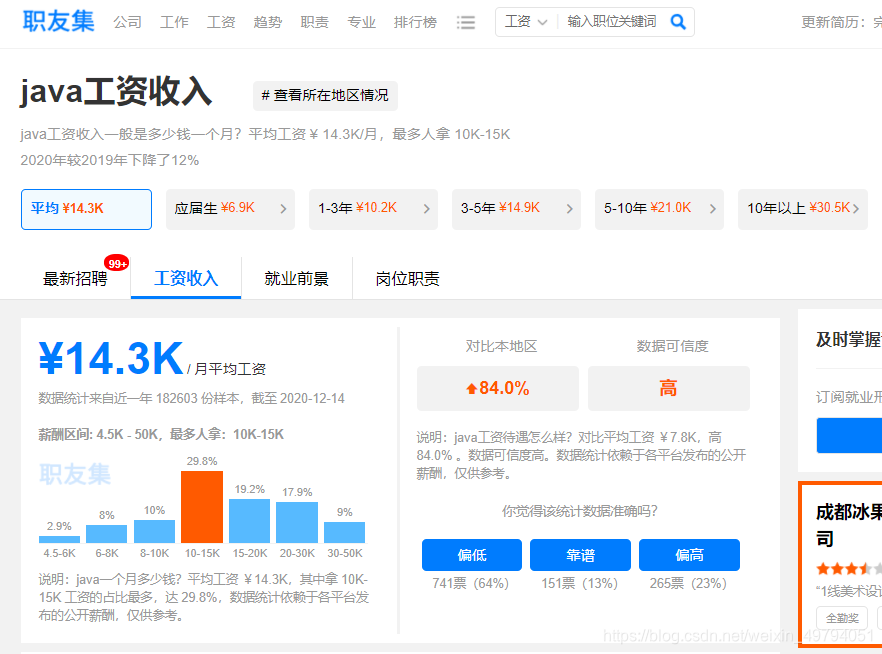Click the 全勤奖 tag on the company card
The width and height of the screenshot is (882, 654).
(x=841, y=618)
